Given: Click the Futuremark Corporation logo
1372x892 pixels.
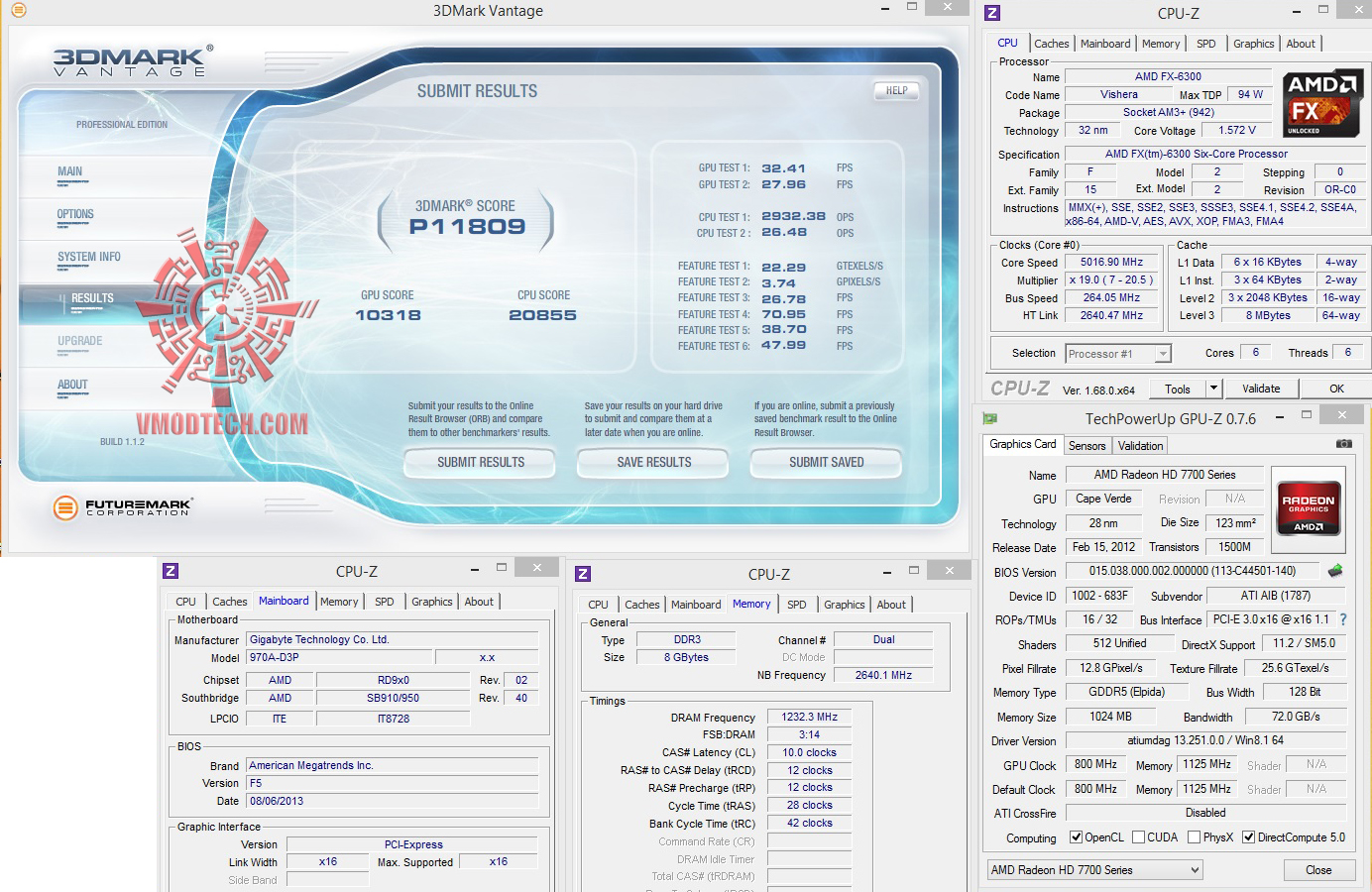Looking at the screenshot, I should pyautogui.click(x=122, y=507).
